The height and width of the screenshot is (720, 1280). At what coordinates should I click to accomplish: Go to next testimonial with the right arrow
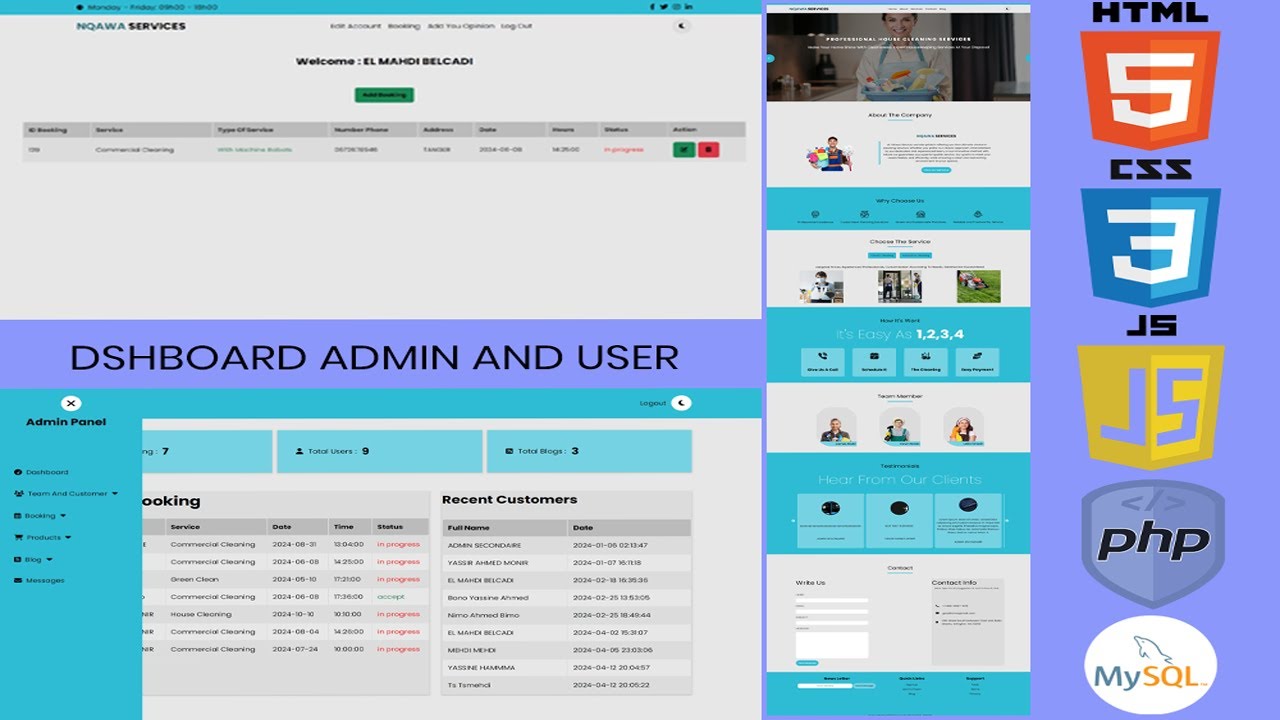[1008, 521]
